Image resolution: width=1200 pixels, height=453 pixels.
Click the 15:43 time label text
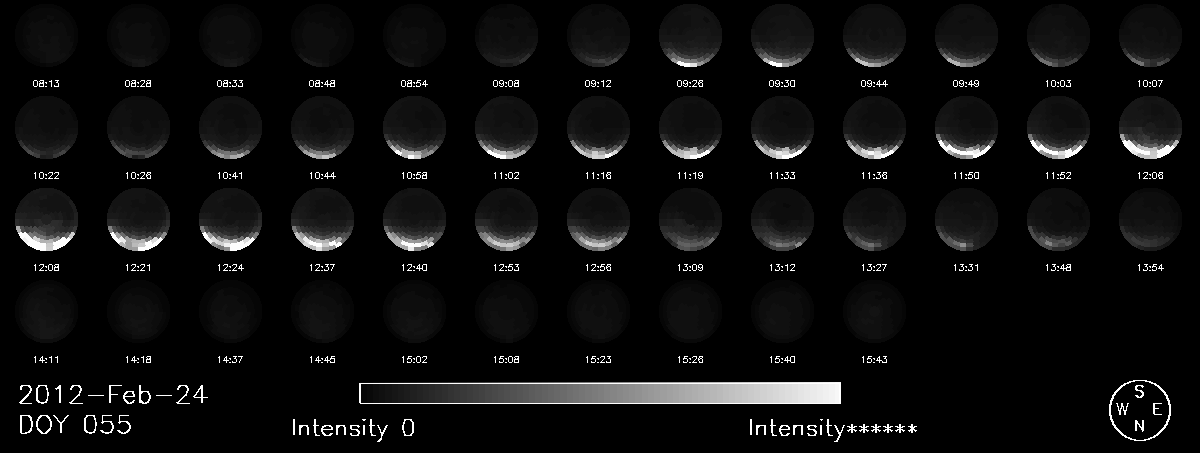click(x=874, y=359)
